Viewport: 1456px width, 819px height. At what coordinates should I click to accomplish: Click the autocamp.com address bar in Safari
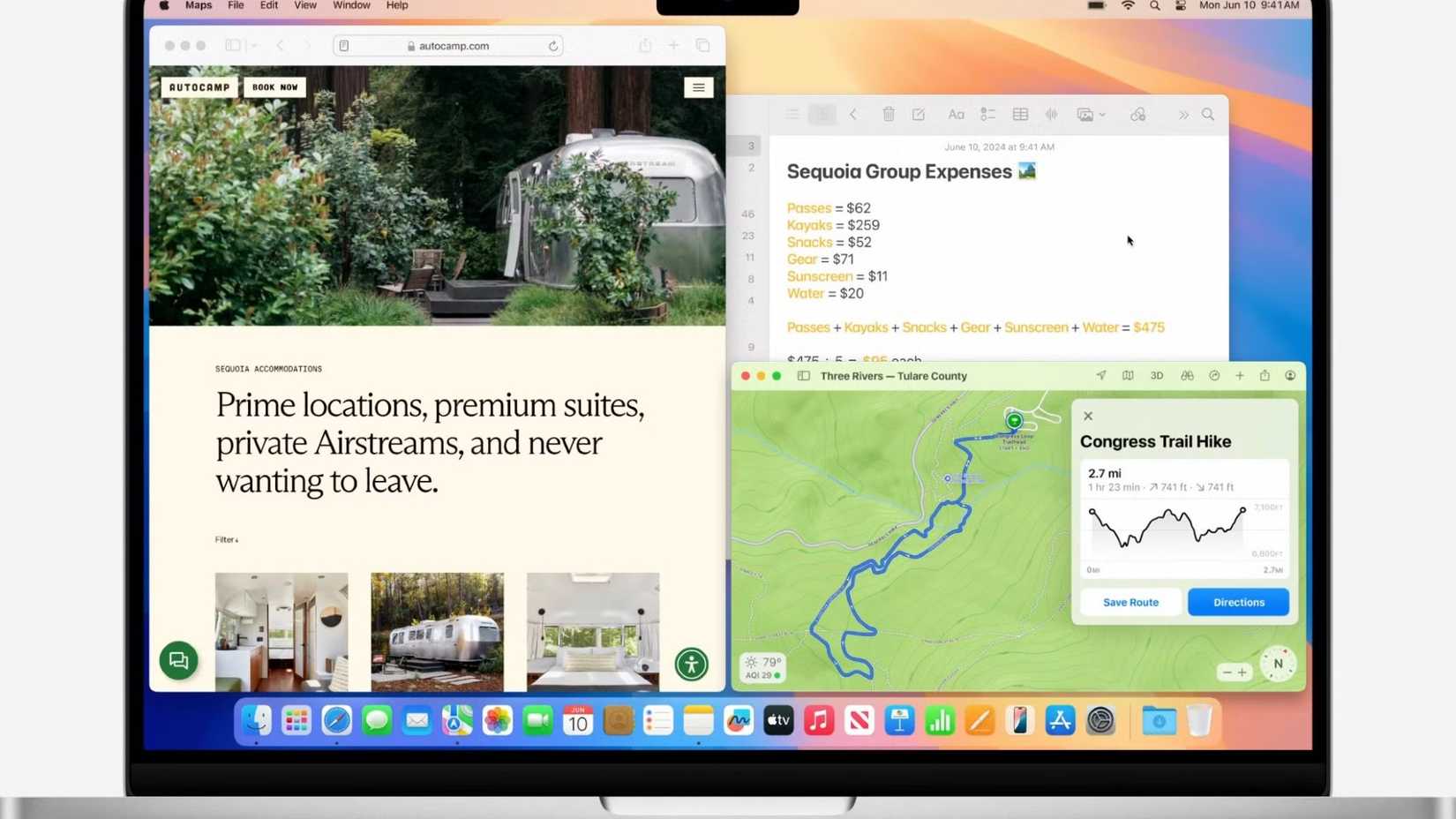pos(448,46)
